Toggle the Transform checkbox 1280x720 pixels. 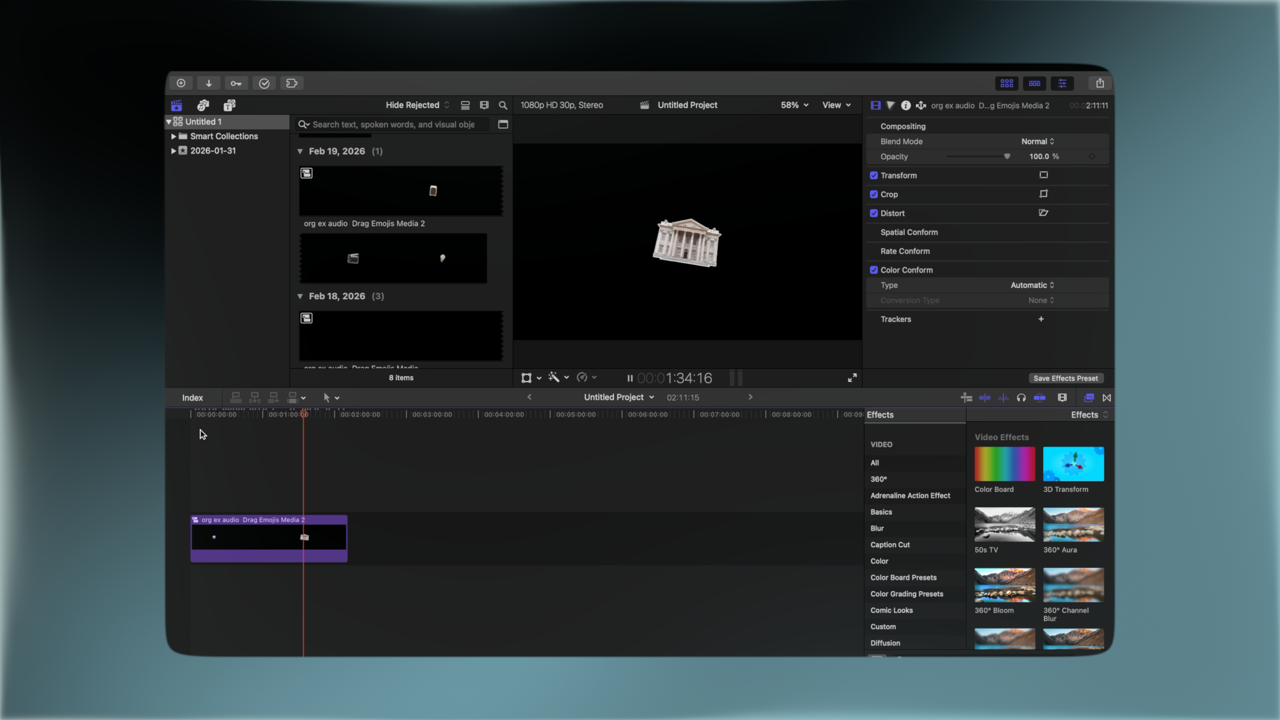[x=874, y=175]
